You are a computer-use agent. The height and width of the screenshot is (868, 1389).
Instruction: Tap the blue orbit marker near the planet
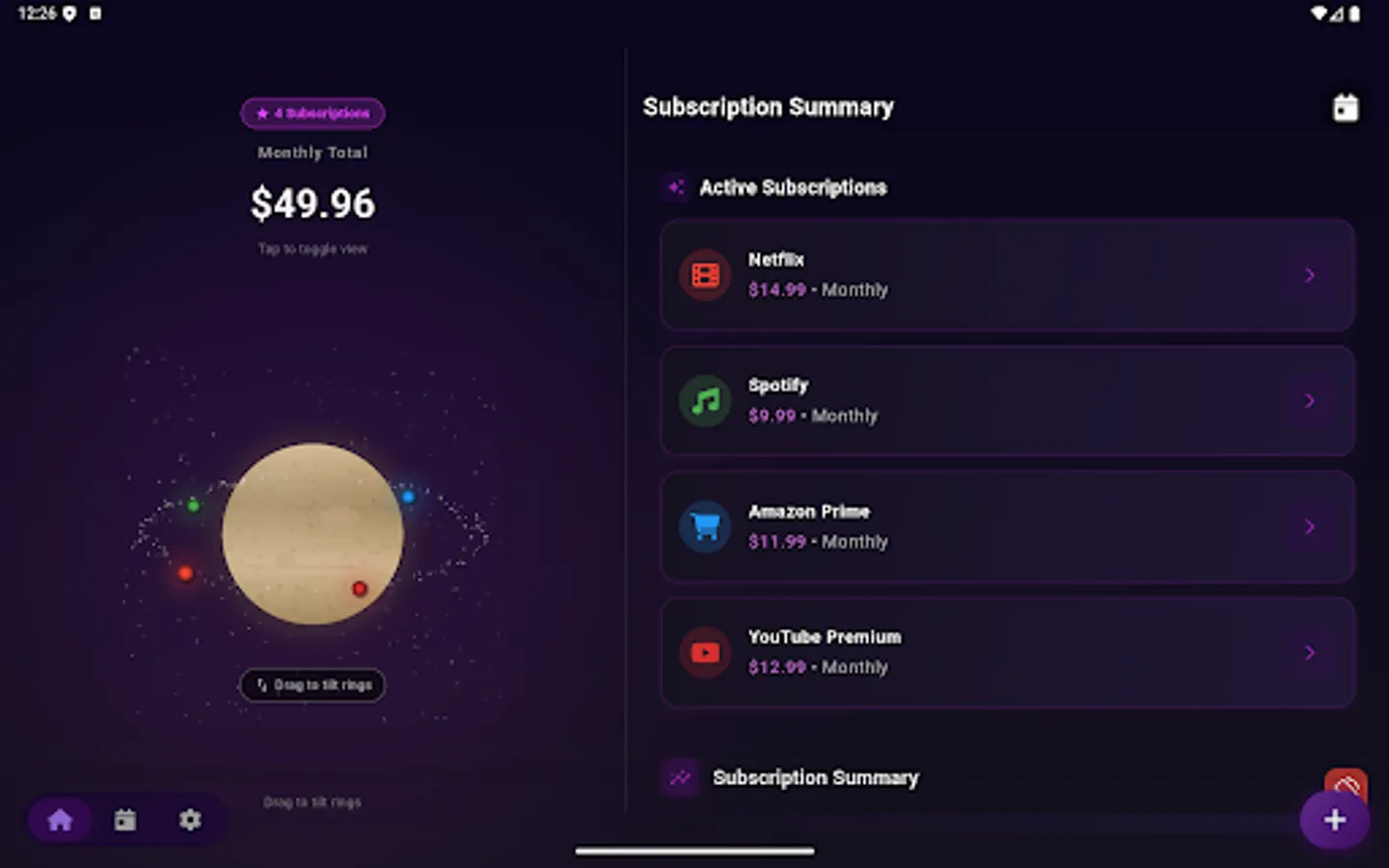pos(407,496)
